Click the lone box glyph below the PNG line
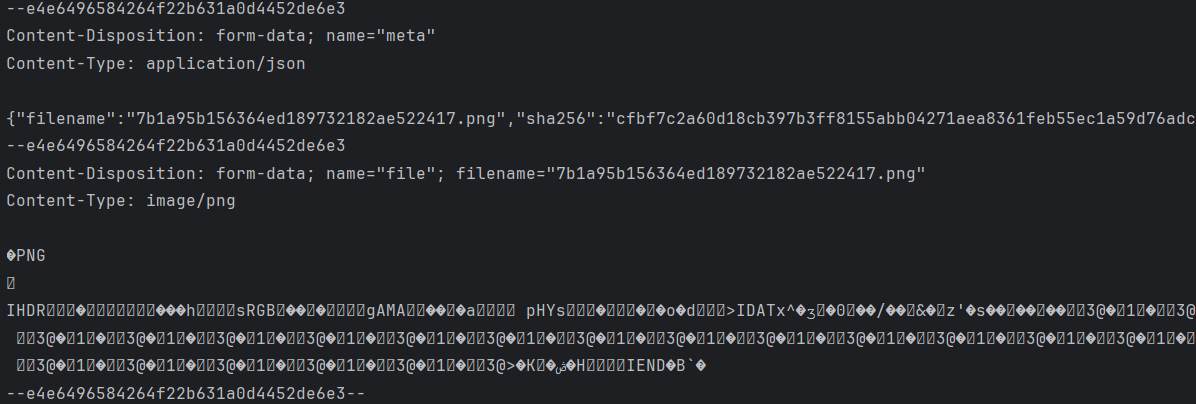The width and height of the screenshot is (1196, 404). [11, 283]
